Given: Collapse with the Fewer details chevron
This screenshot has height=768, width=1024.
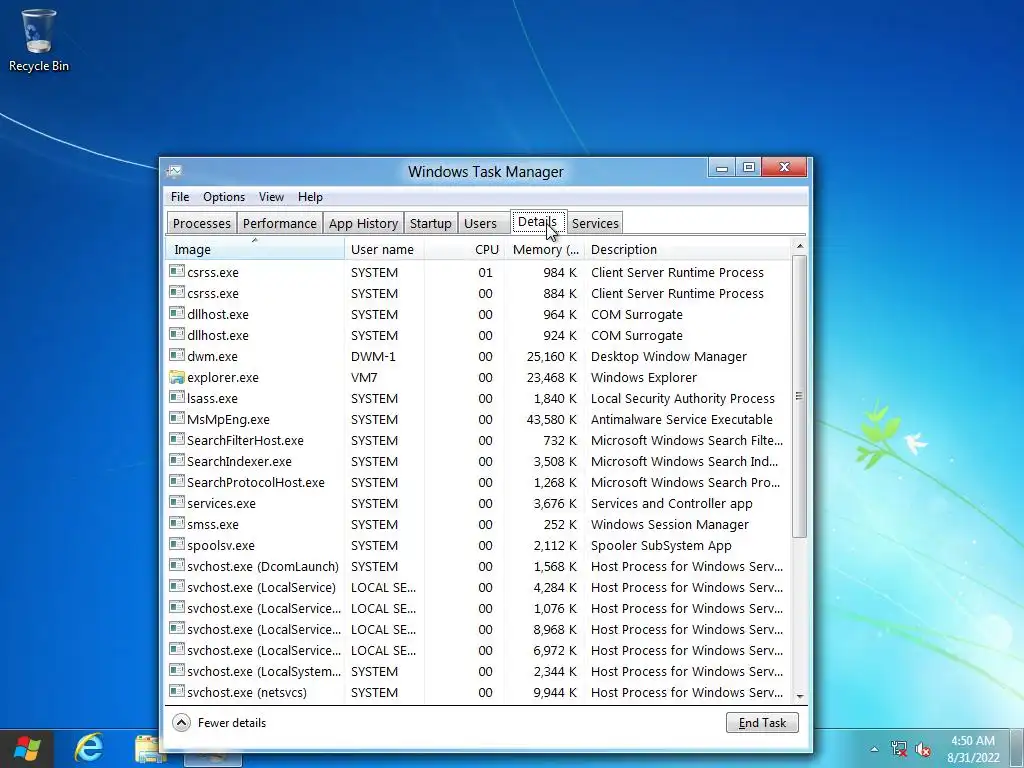Looking at the screenshot, I should click(182, 722).
